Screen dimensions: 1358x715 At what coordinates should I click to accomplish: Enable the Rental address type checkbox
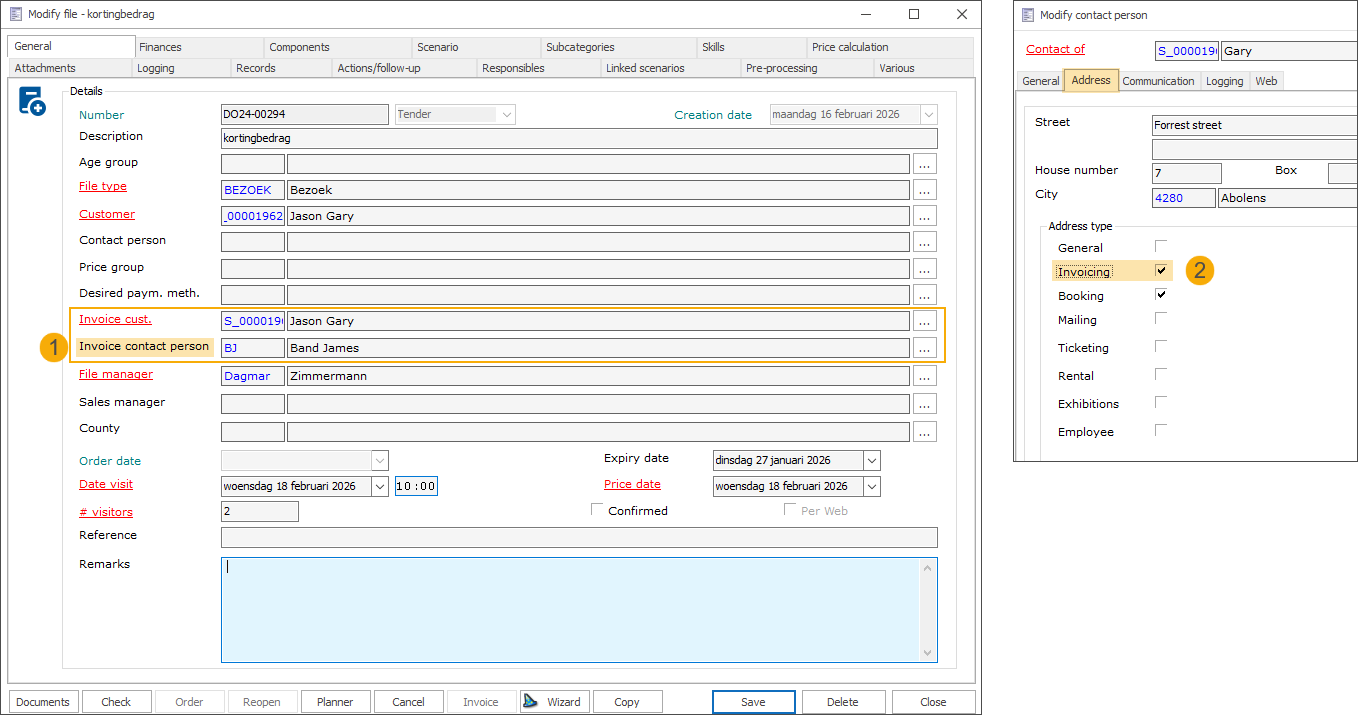pyautogui.click(x=1161, y=374)
